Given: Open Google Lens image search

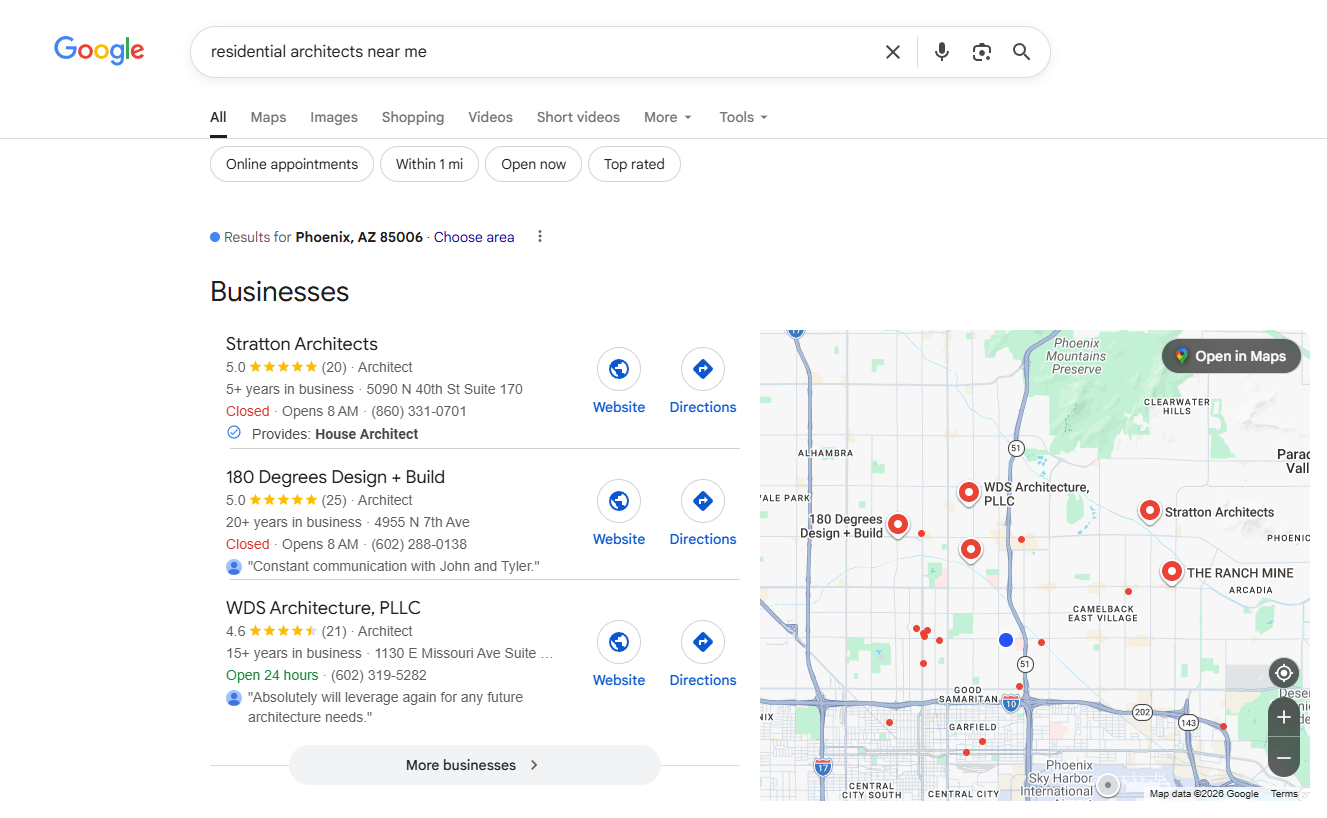Looking at the screenshot, I should pyautogui.click(x=981, y=52).
